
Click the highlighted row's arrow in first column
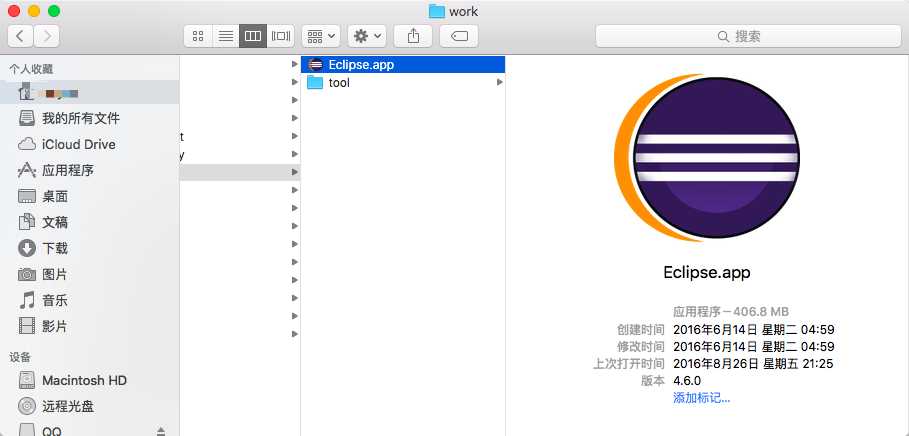tap(294, 172)
